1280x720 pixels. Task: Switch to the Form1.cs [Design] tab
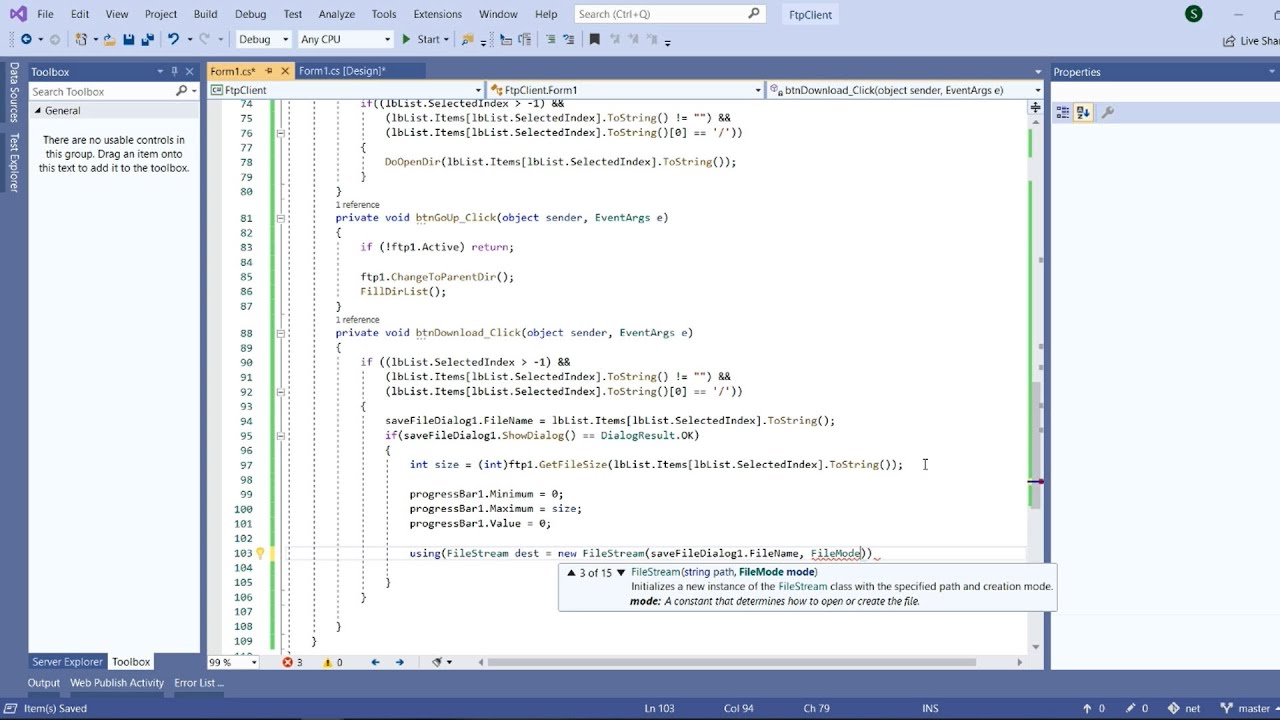point(342,71)
